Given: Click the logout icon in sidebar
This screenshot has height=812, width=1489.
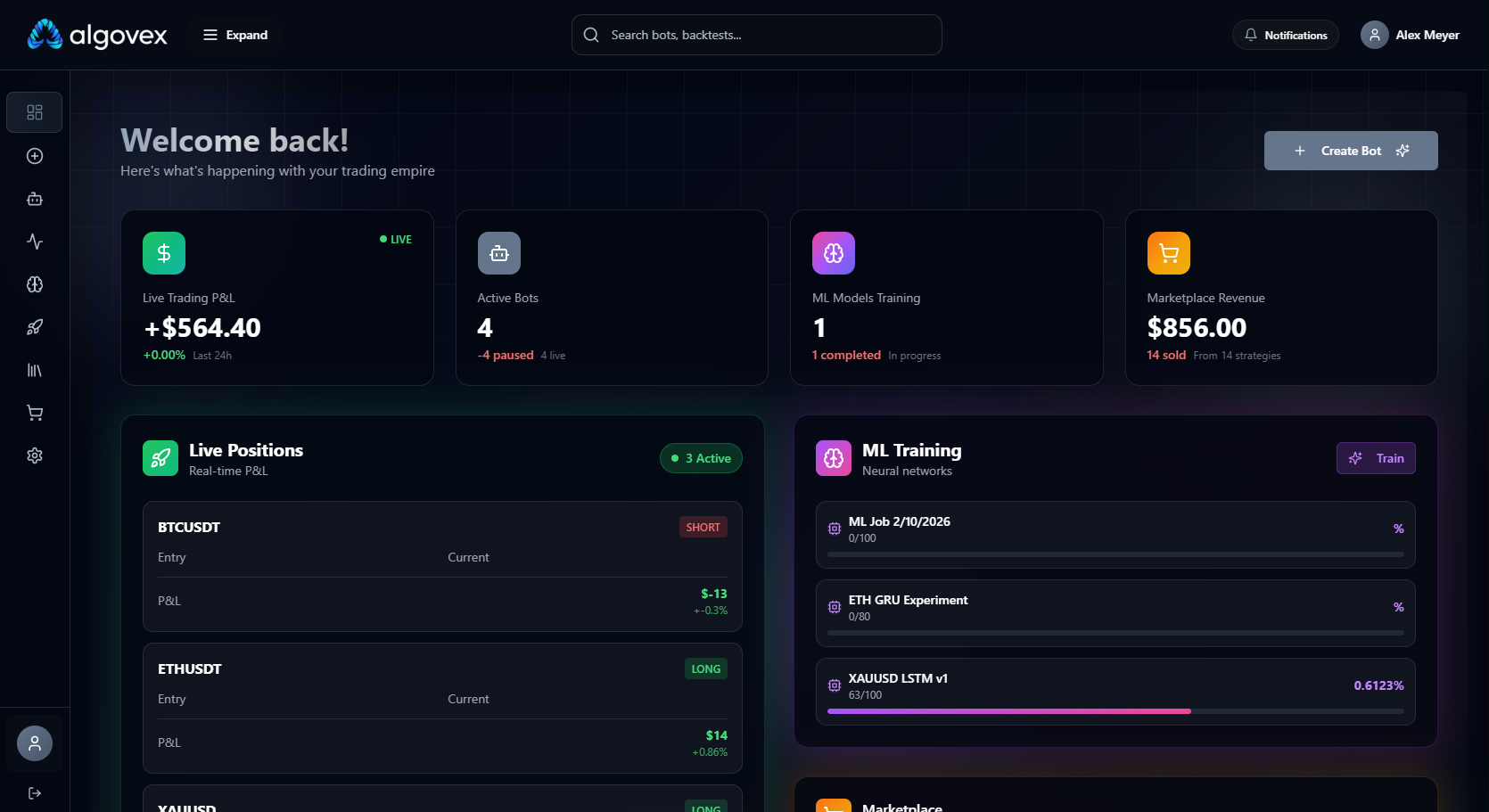Looking at the screenshot, I should (35, 793).
